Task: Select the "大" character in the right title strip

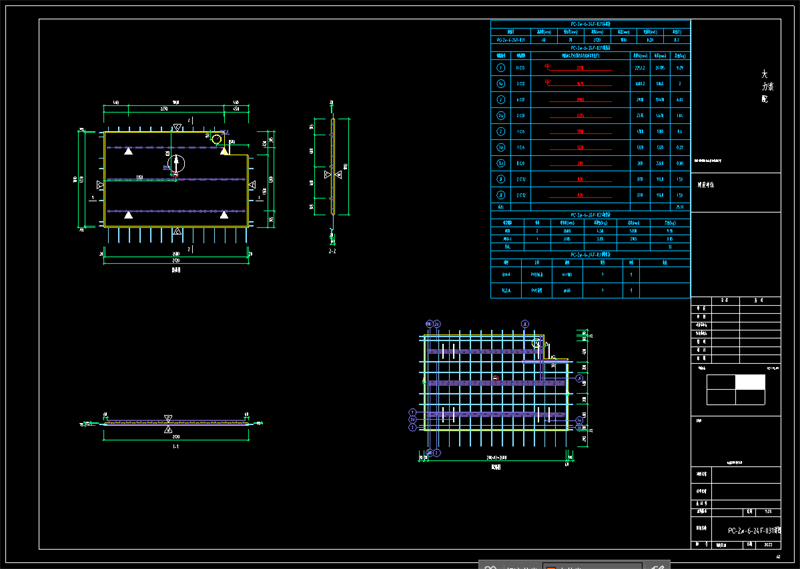Action: point(764,74)
